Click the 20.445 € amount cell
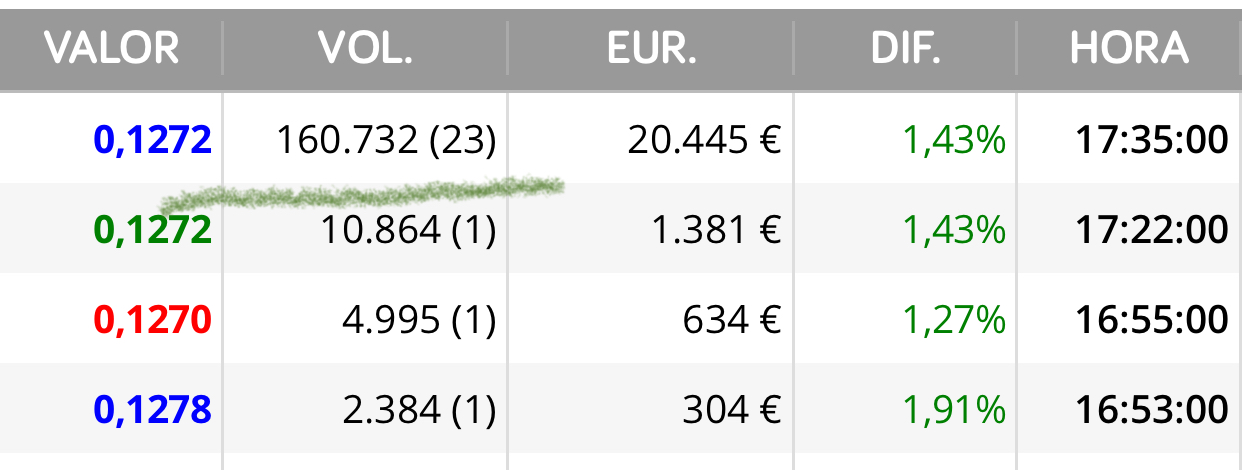The image size is (1242, 470). [x=704, y=140]
